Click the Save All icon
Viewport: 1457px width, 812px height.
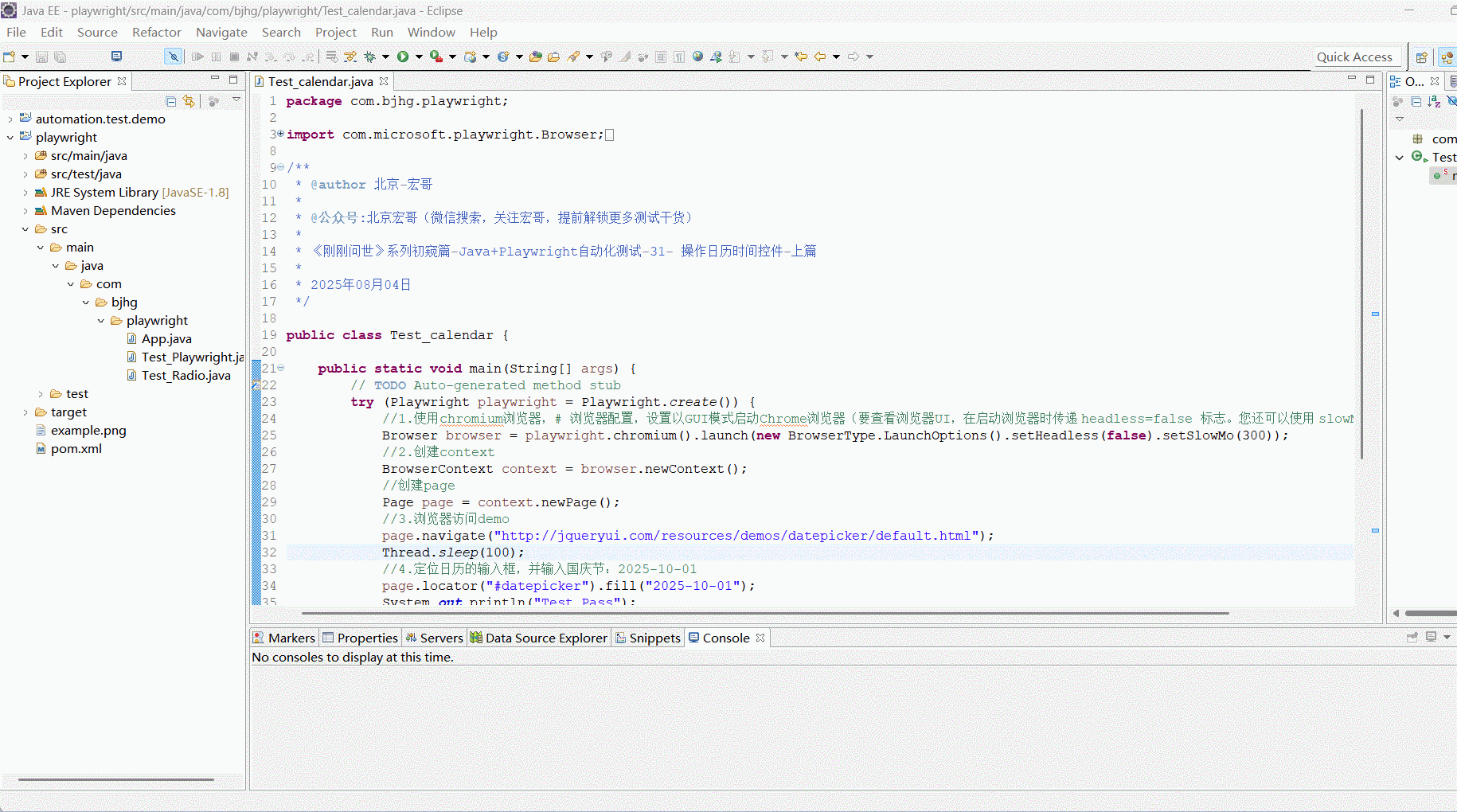pyautogui.click(x=60, y=57)
